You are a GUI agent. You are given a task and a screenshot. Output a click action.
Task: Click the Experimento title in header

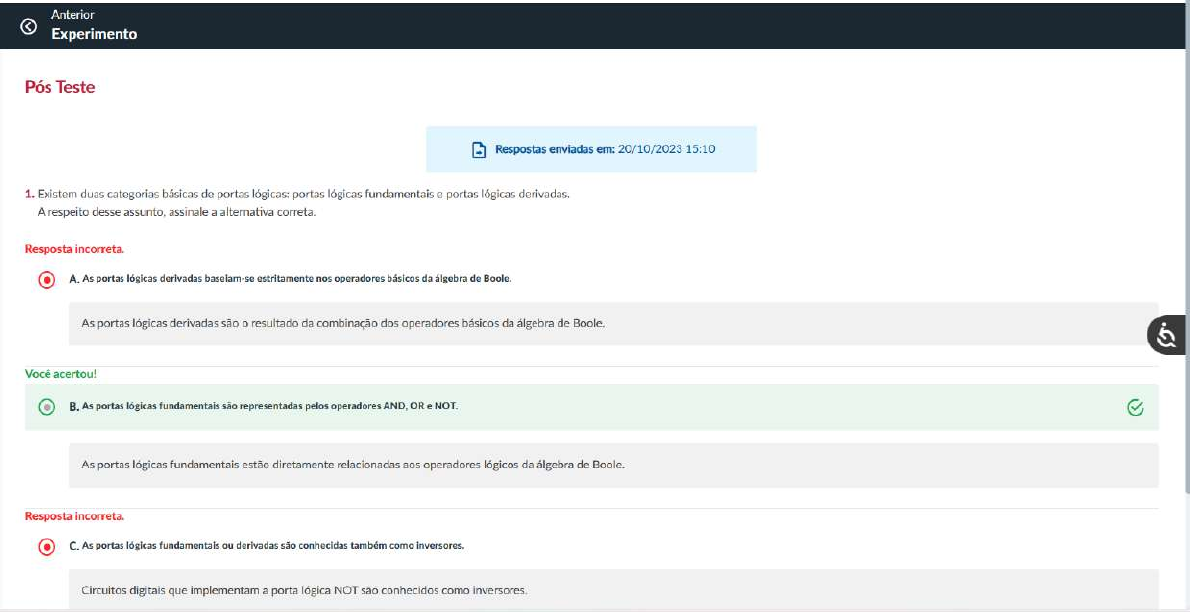click(x=94, y=34)
